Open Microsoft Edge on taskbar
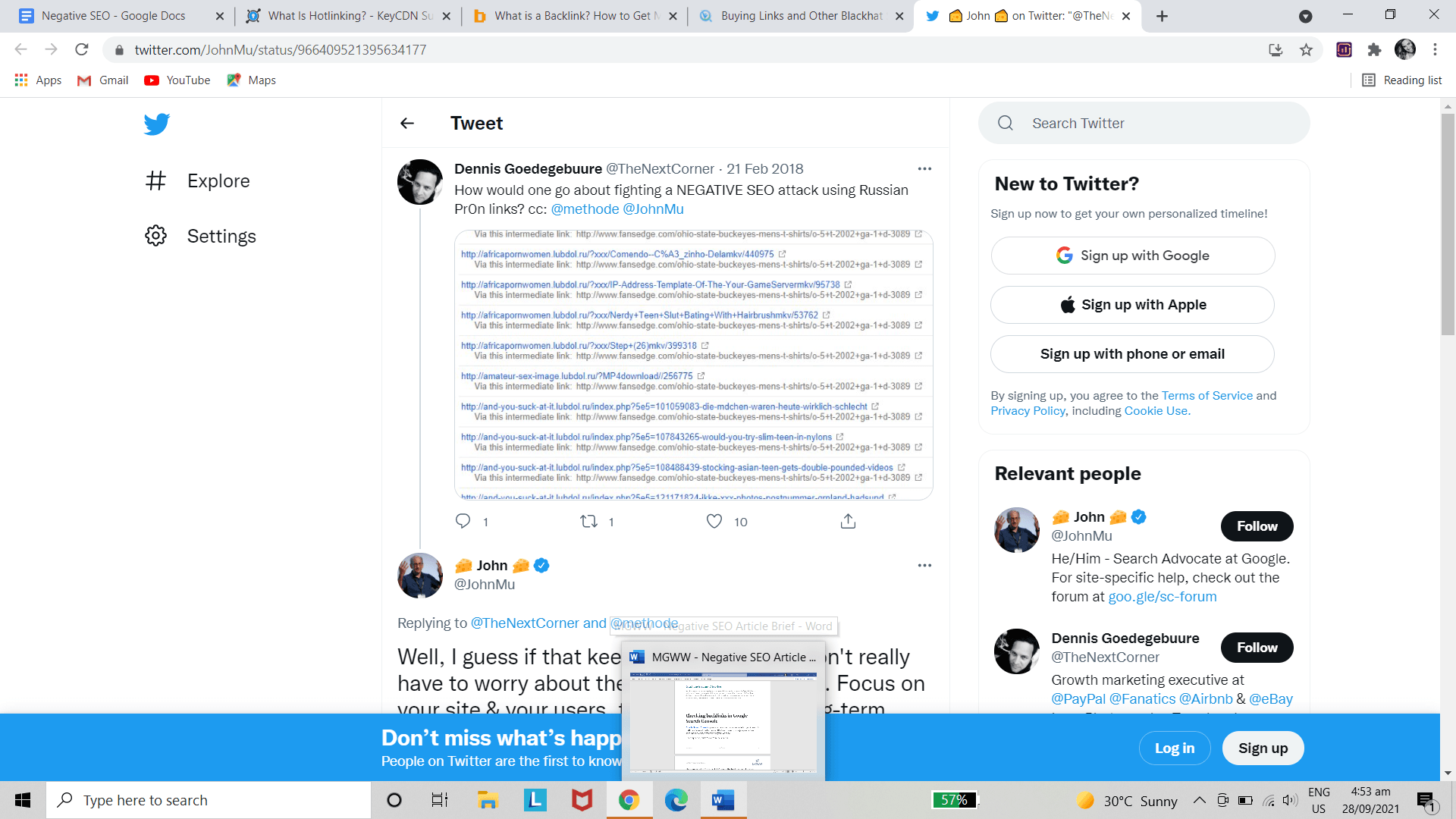 click(x=676, y=800)
